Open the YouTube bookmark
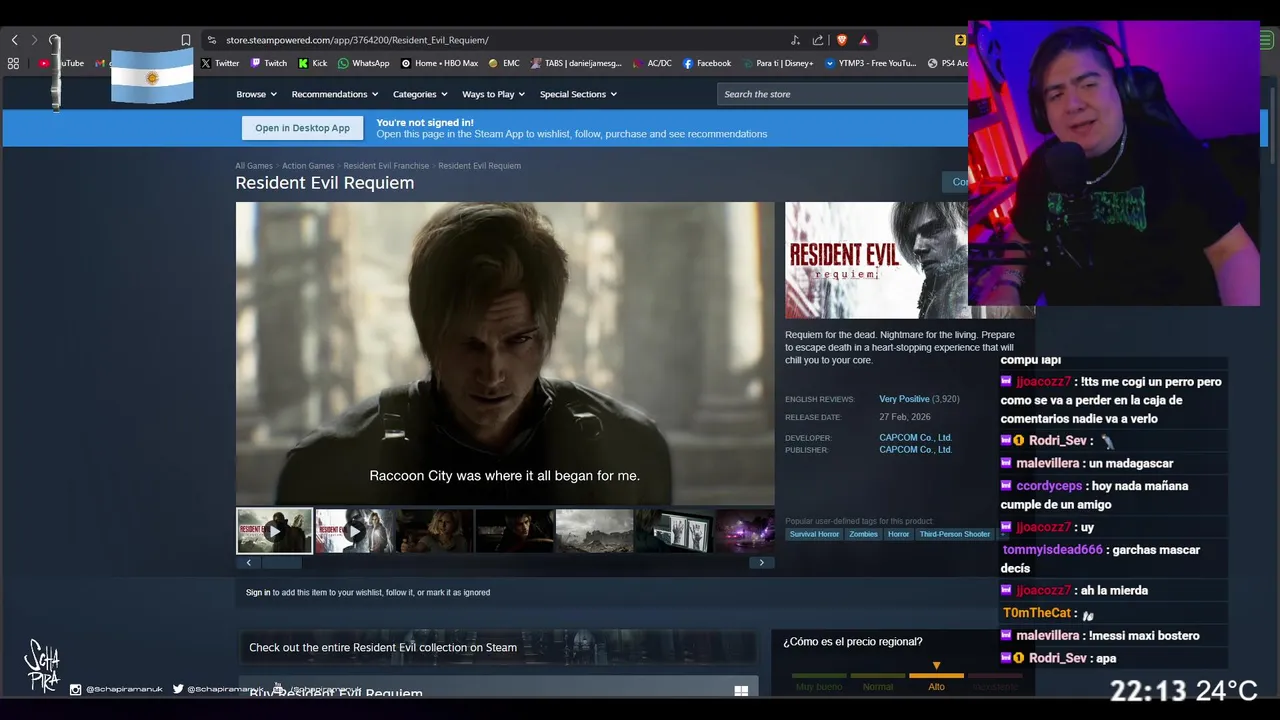Image resolution: width=1280 pixels, height=720 pixels. click(62, 63)
